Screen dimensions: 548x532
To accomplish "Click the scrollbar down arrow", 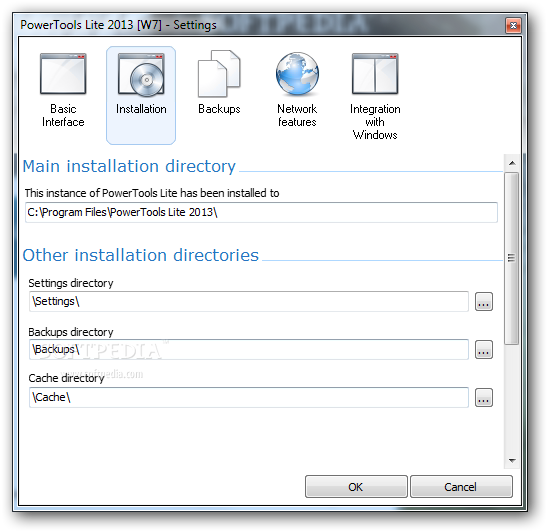I will [x=512, y=460].
